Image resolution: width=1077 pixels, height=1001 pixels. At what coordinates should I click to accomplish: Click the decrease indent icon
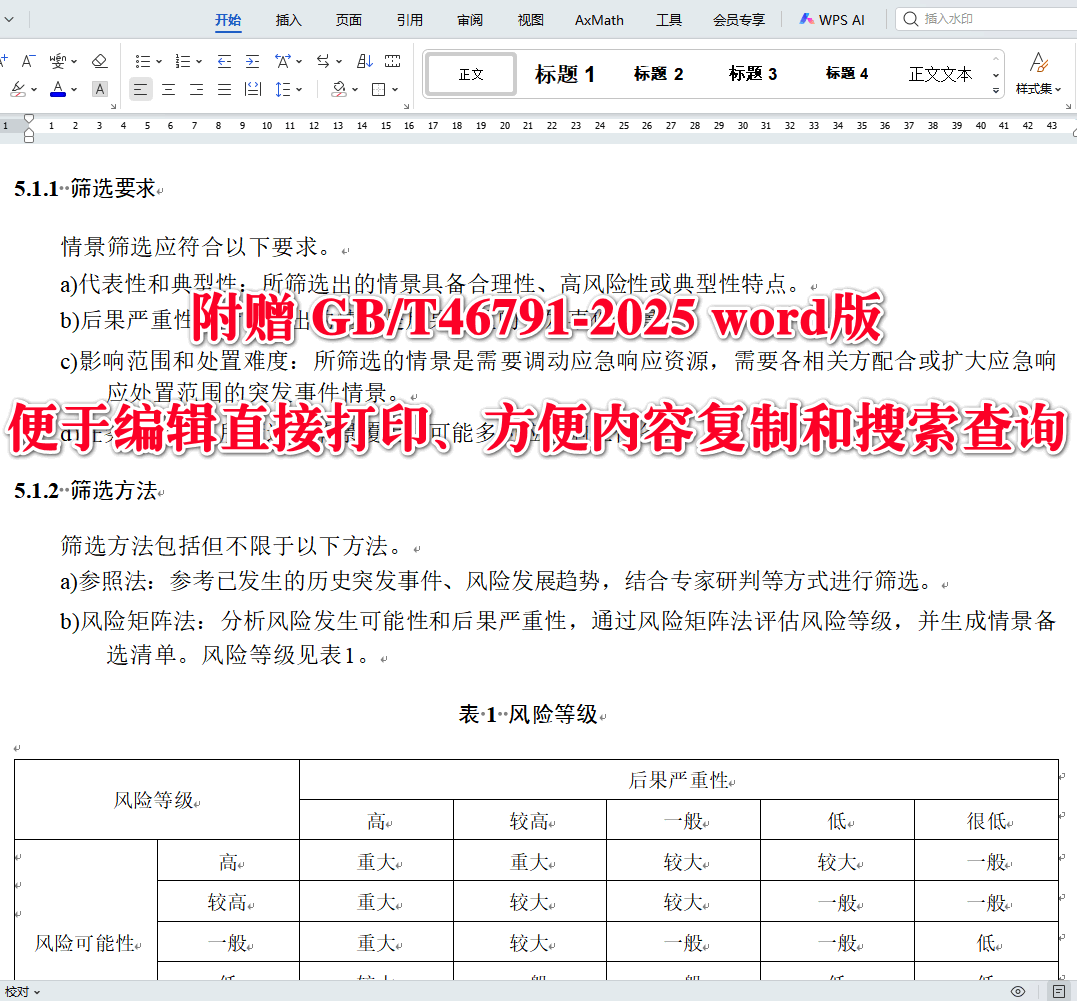(224, 61)
